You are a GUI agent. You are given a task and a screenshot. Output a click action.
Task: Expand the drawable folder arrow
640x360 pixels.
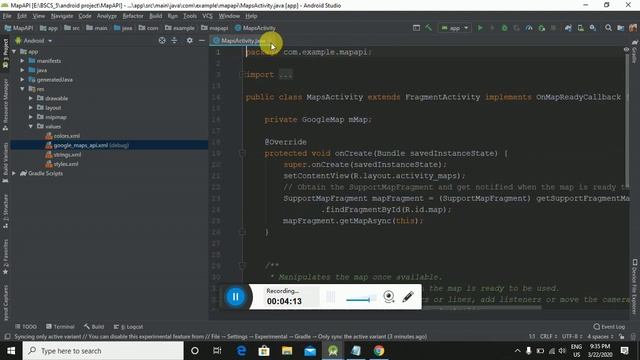pos(31,98)
